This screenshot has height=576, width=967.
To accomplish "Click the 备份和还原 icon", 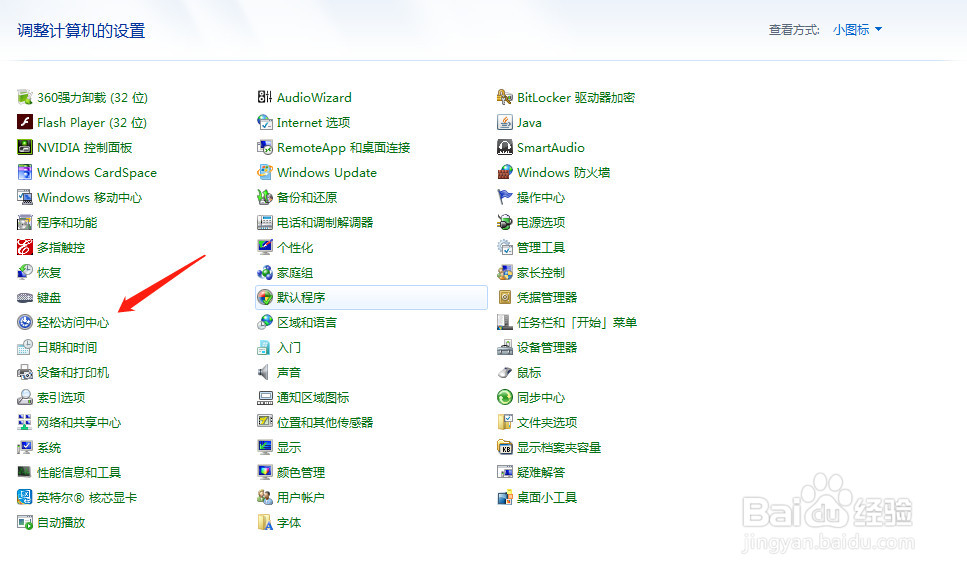I will coord(265,197).
